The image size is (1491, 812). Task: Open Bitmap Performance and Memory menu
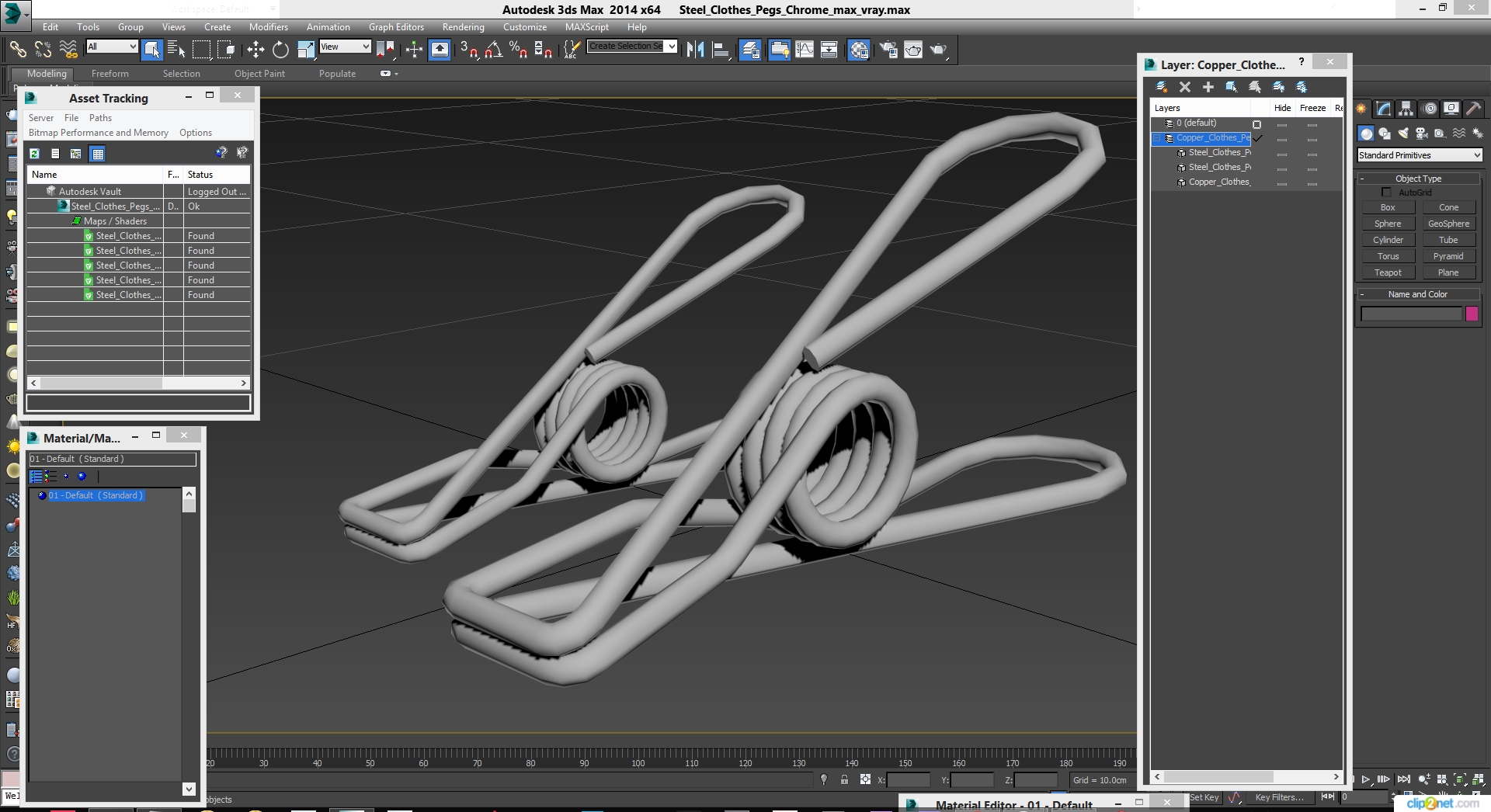[98, 133]
